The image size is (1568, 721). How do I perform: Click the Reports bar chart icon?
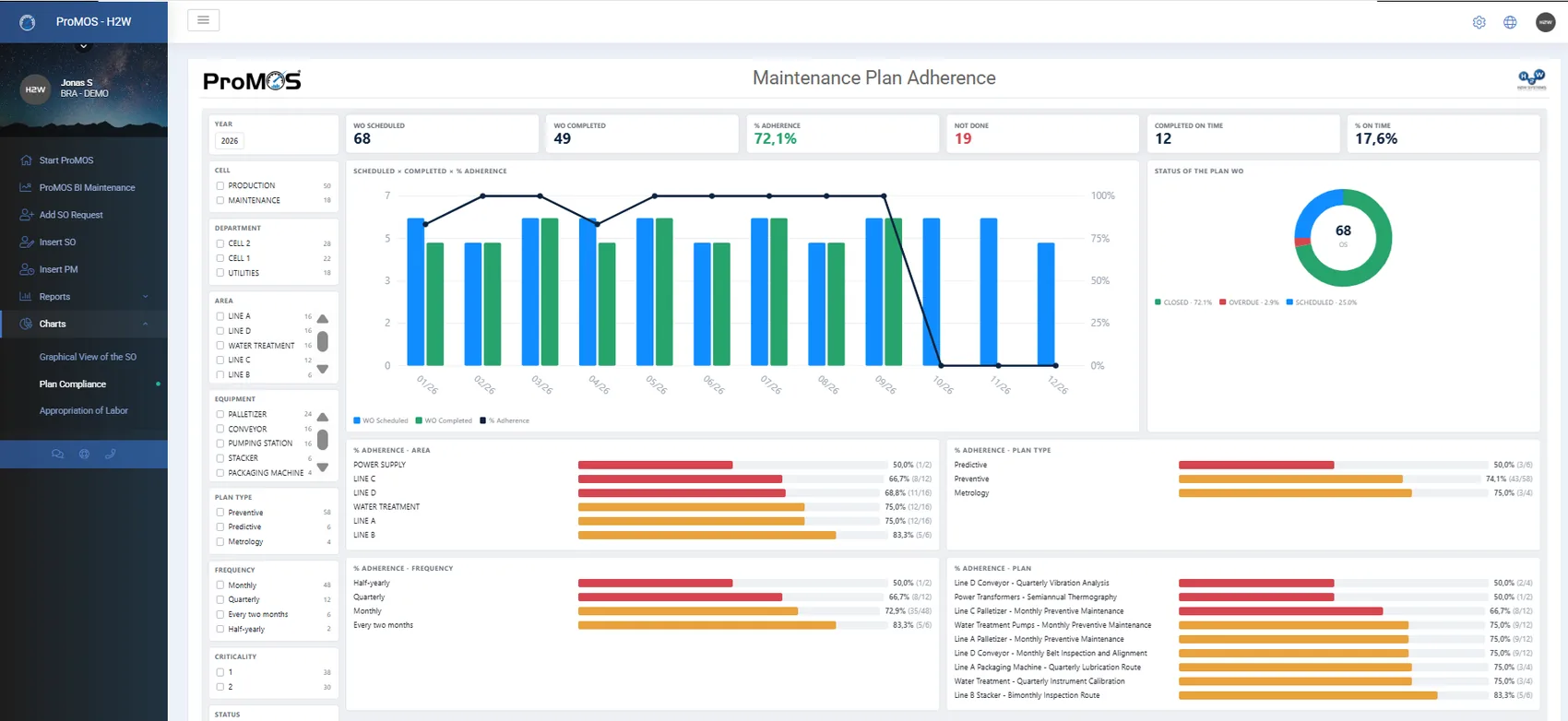click(x=26, y=297)
